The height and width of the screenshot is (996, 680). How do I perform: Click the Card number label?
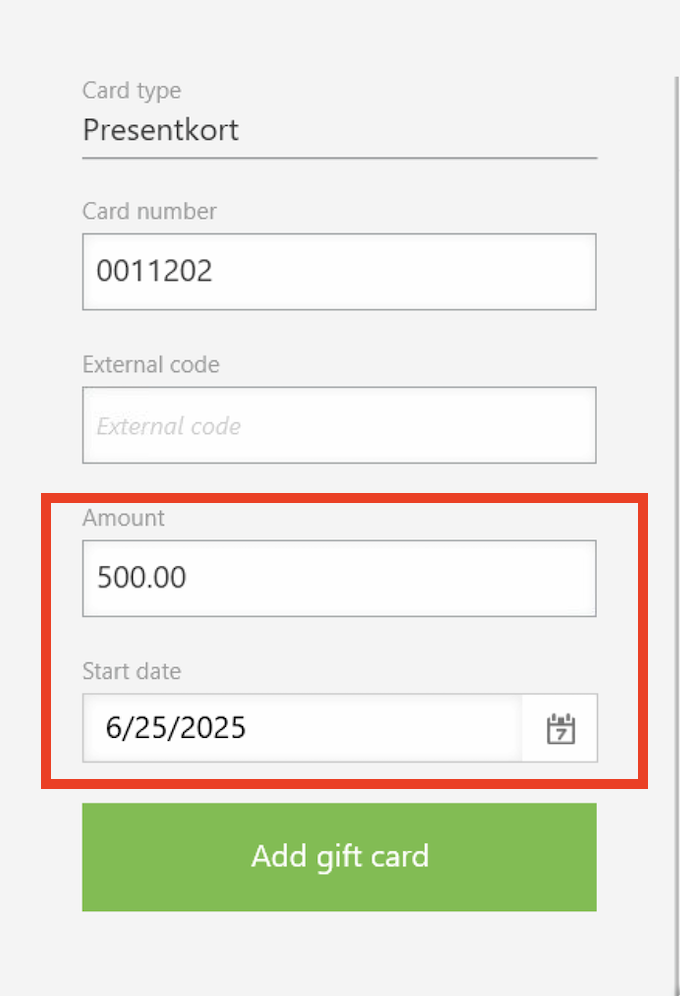(x=149, y=212)
